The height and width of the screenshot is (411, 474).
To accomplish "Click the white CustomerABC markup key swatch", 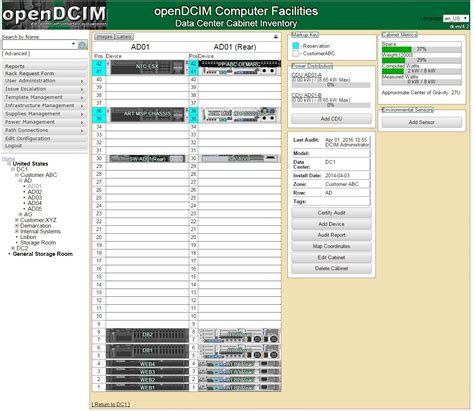I will (296, 53).
